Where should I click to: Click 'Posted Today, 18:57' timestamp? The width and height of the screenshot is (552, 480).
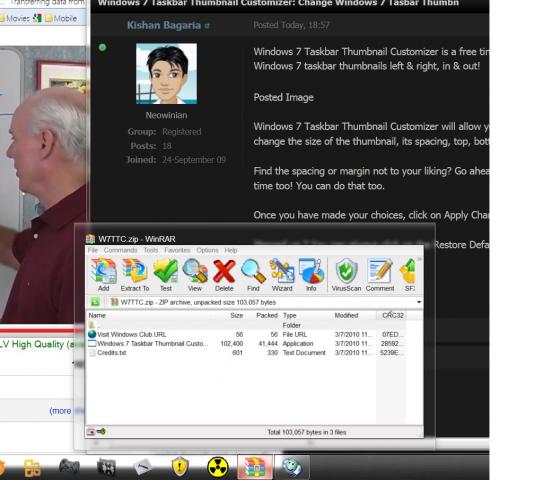tap(291, 25)
